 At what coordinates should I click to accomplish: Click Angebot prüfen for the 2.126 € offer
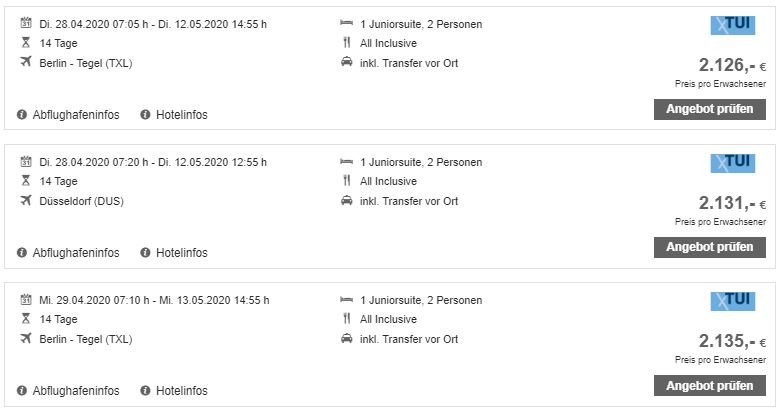pos(710,109)
